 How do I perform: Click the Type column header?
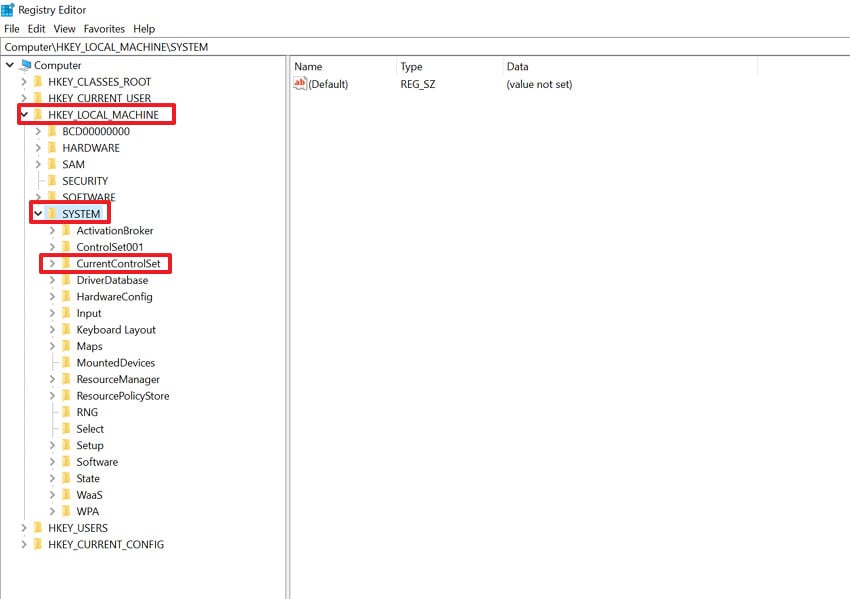[412, 66]
